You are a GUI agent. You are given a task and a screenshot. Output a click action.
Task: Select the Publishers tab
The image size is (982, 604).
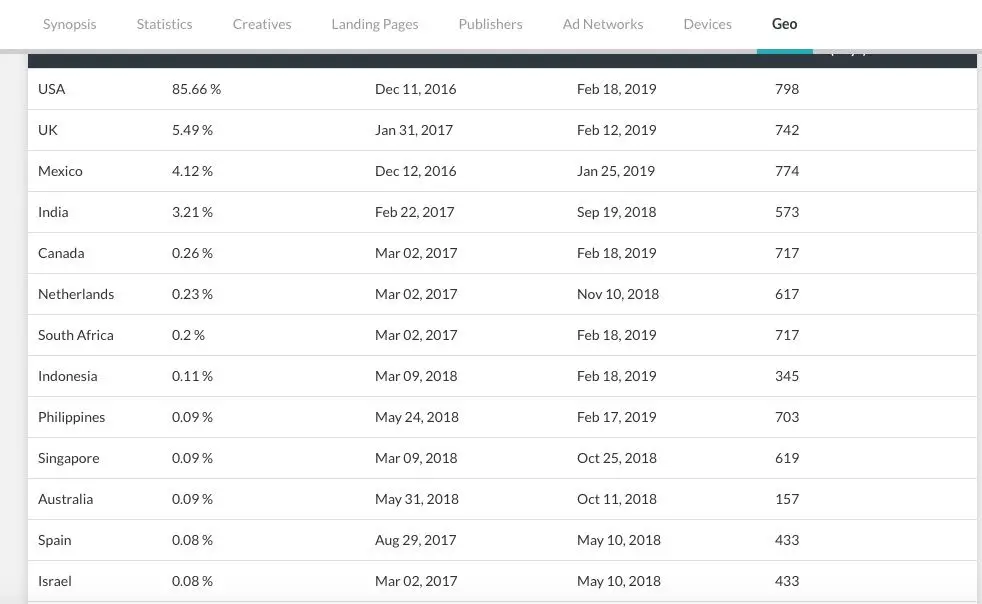[490, 24]
